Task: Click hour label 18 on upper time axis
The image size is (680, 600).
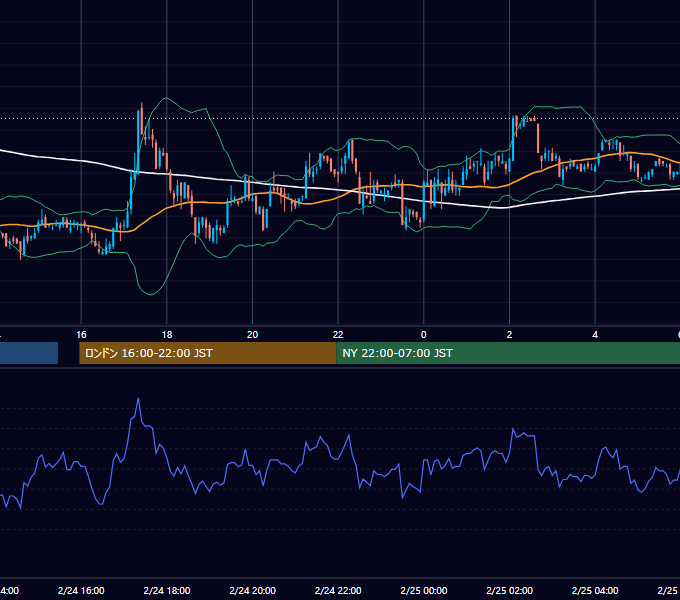Action: tap(167, 335)
